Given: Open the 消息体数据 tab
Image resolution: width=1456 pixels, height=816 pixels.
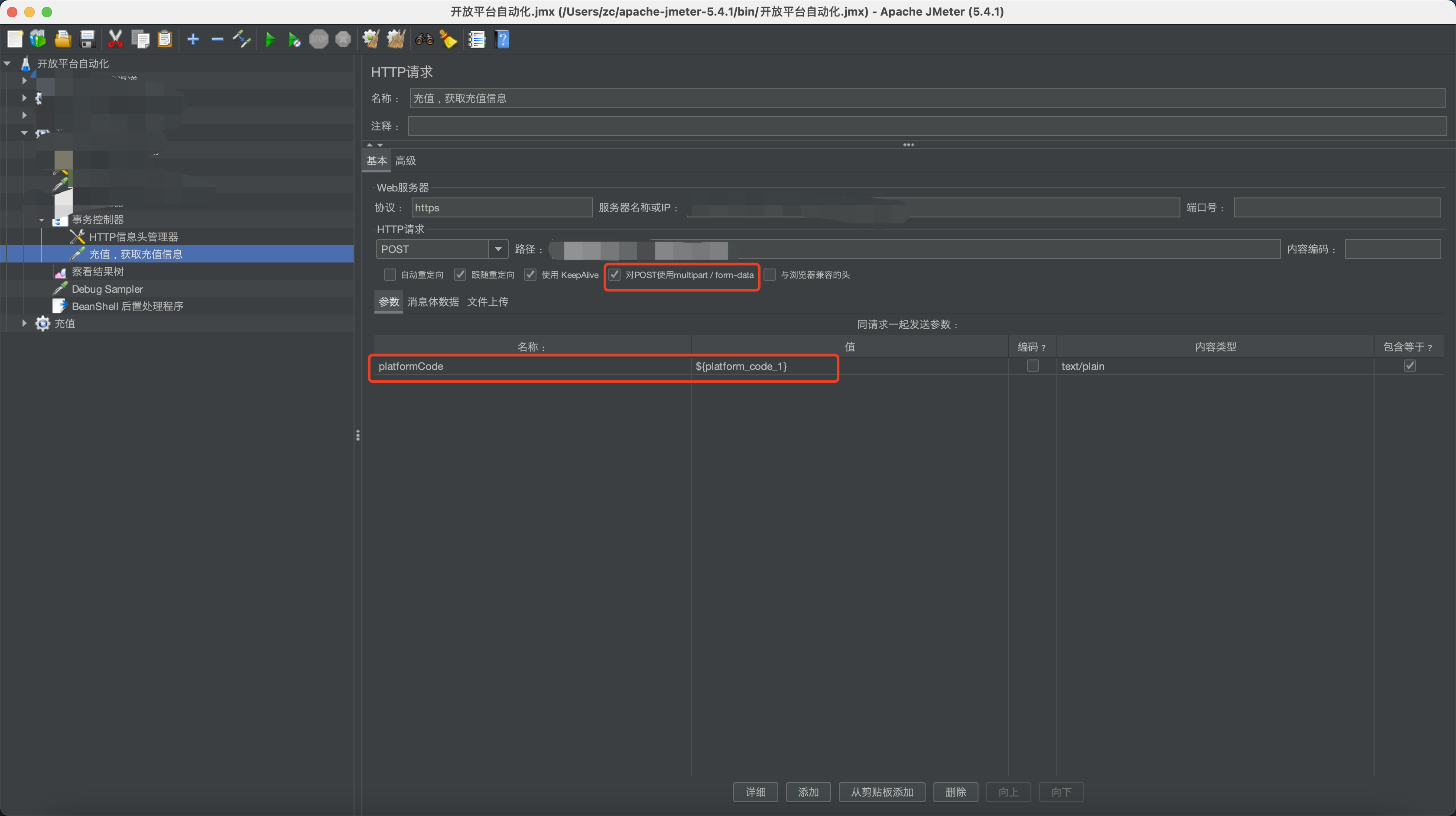Looking at the screenshot, I should click(x=432, y=302).
